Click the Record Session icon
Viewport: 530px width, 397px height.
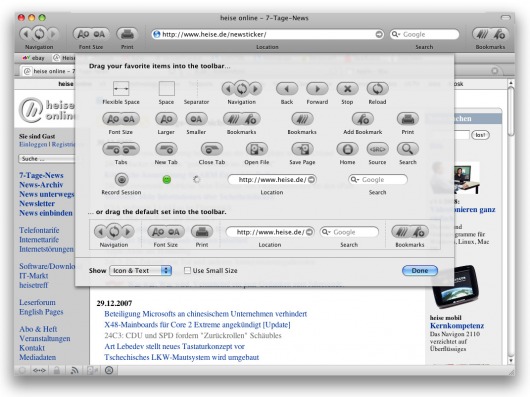coord(121,179)
